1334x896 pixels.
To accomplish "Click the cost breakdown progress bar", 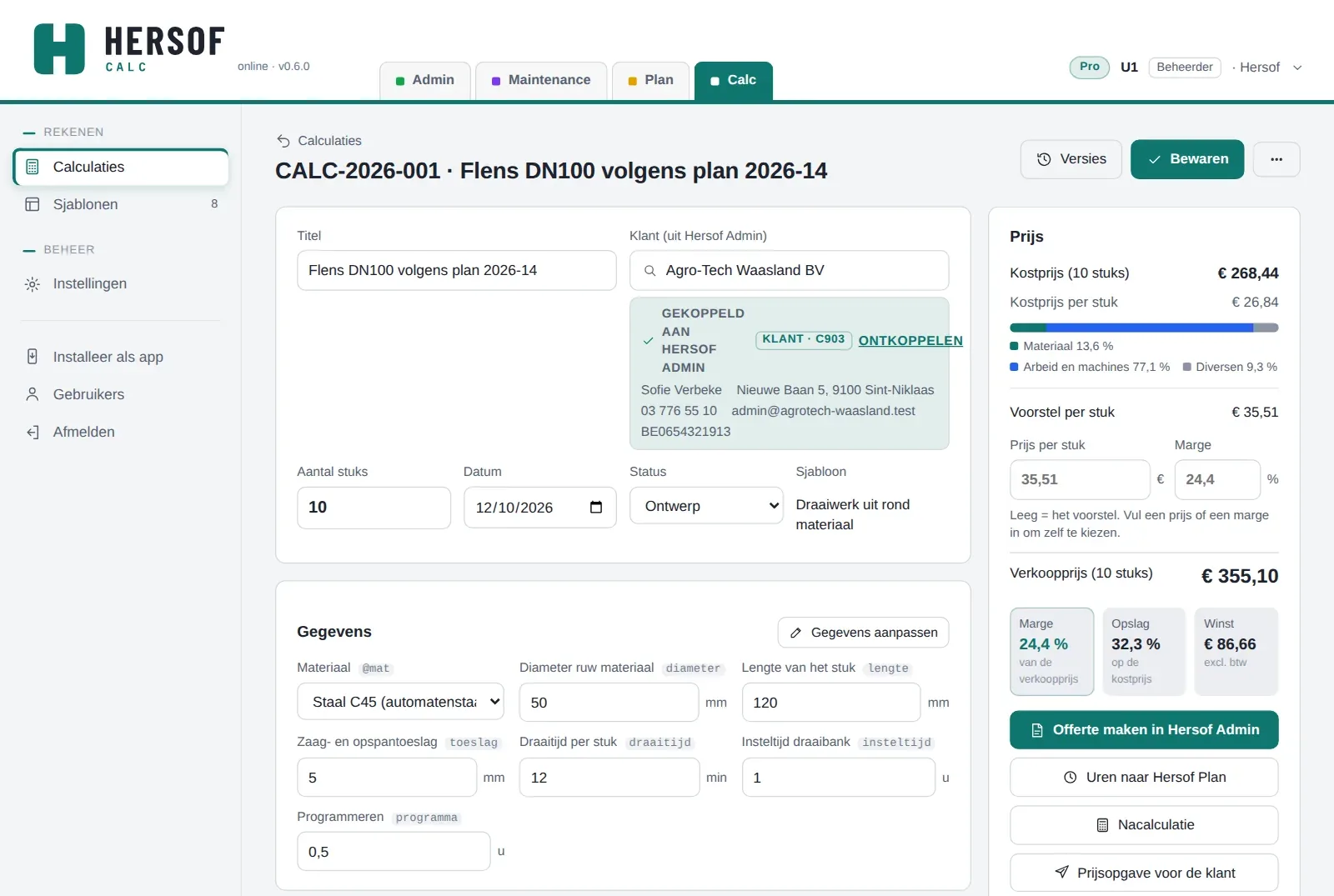I will [x=1144, y=328].
